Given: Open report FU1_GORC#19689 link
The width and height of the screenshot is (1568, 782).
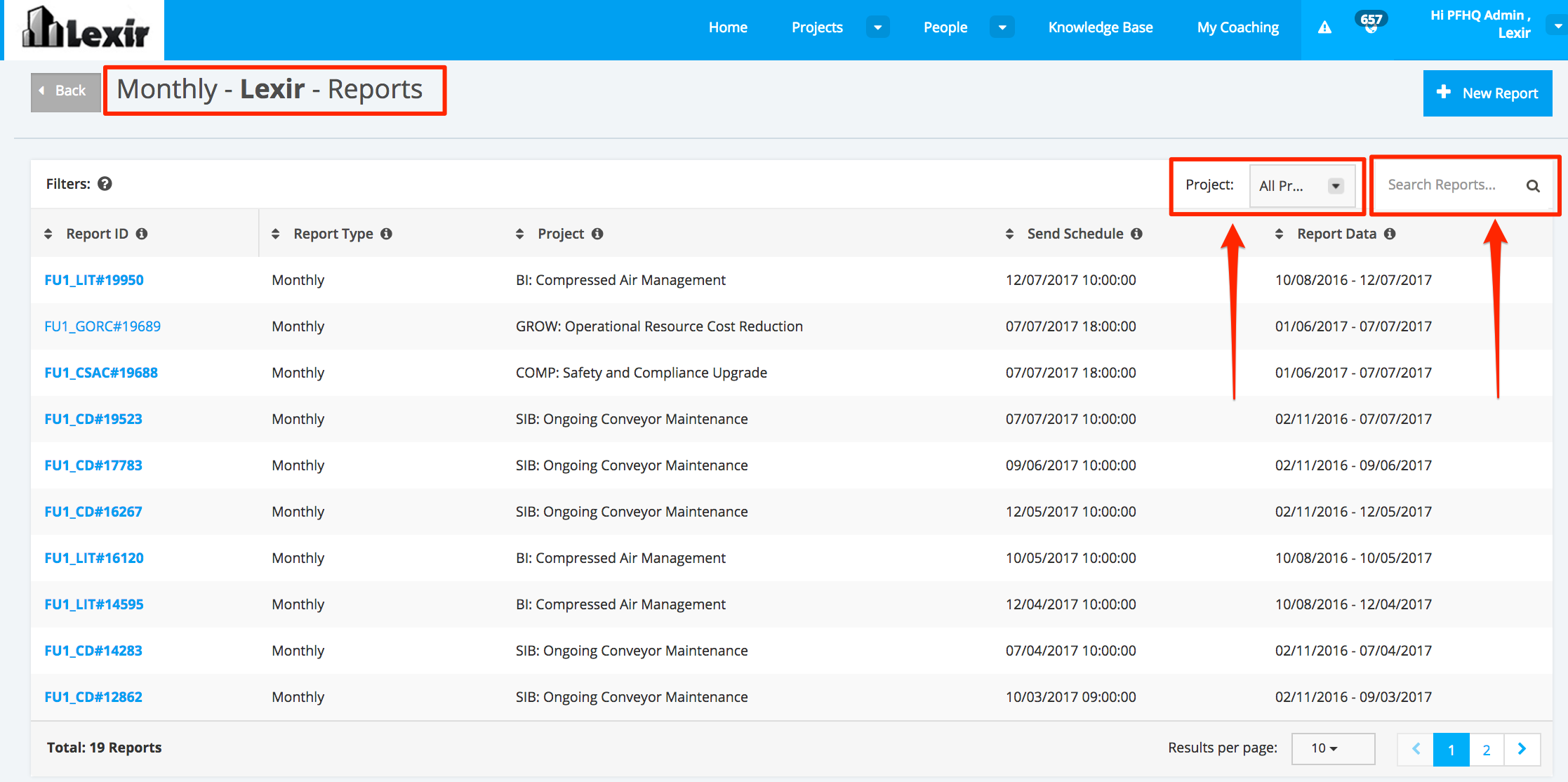Looking at the screenshot, I should [x=102, y=326].
